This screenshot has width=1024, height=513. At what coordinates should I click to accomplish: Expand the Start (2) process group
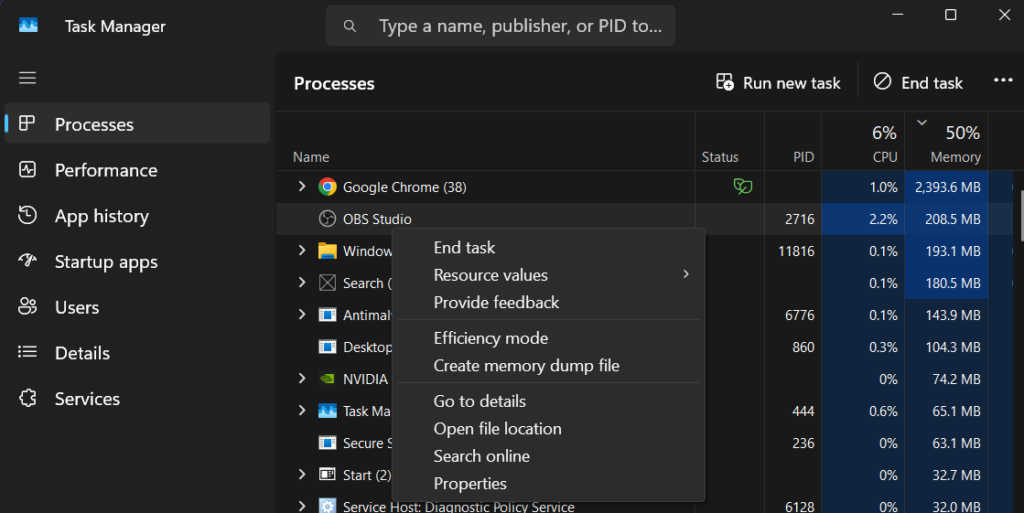point(302,474)
